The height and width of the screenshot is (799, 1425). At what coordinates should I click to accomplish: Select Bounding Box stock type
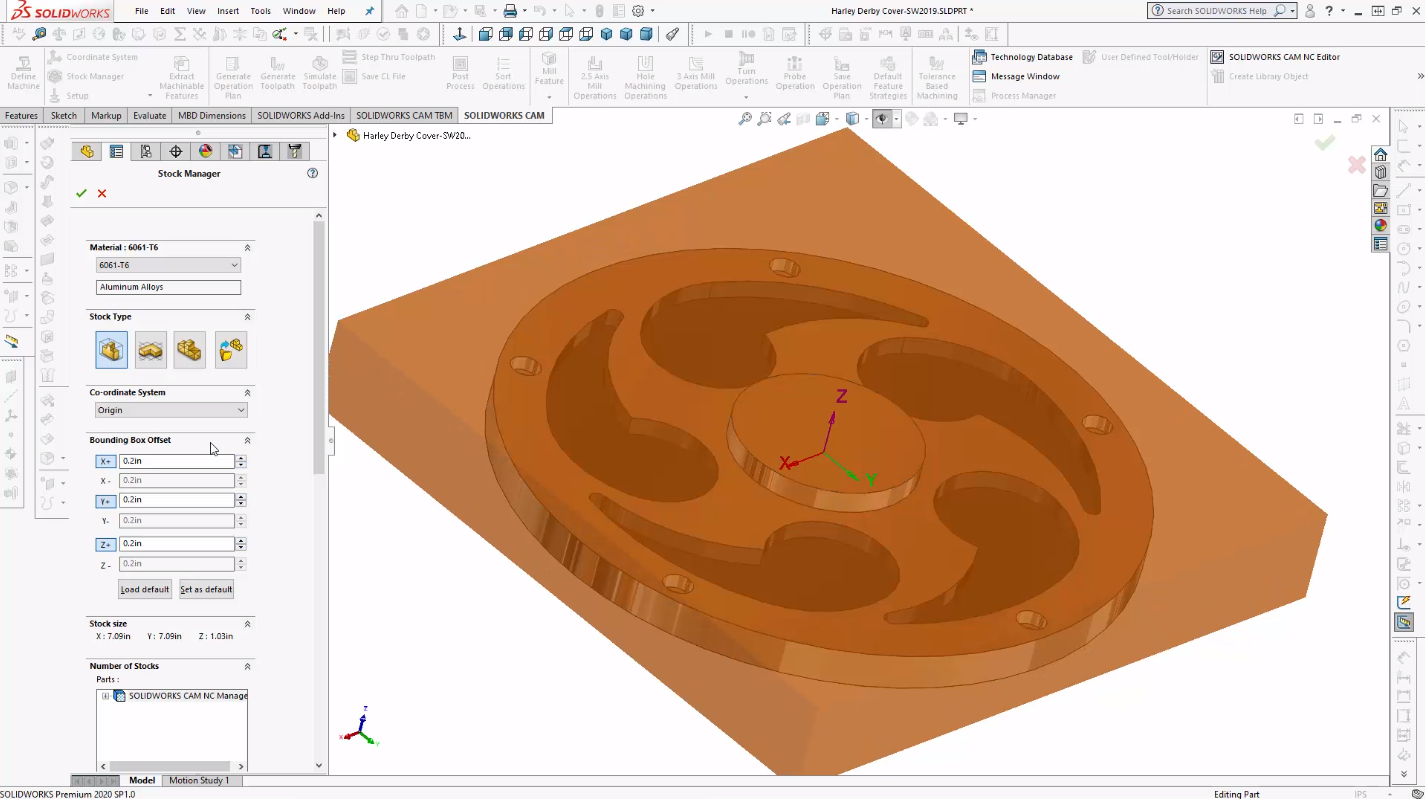(x=112, y=350)
